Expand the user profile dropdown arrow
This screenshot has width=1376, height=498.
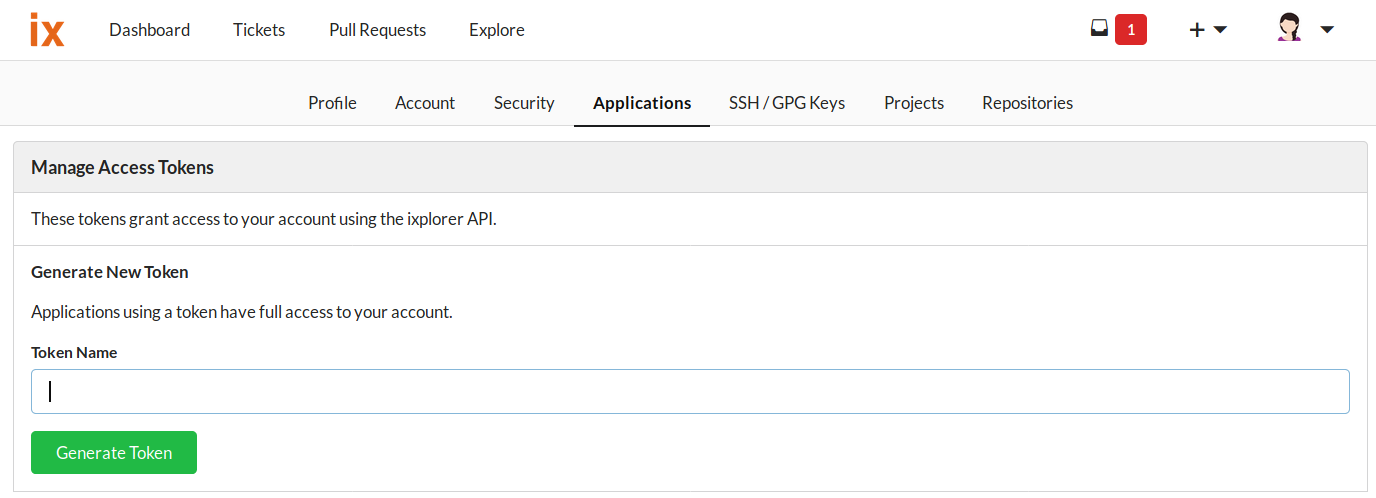(1327, 30)
